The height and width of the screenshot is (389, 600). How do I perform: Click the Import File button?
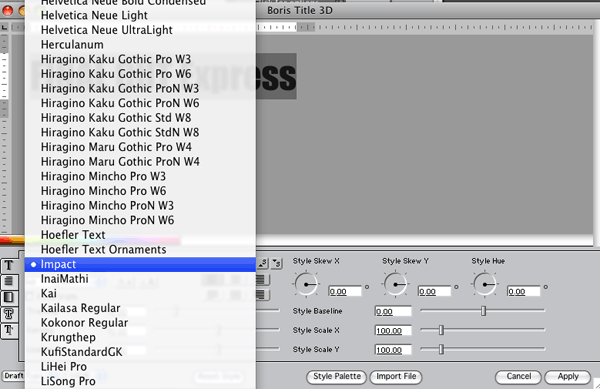click(396, 377)
